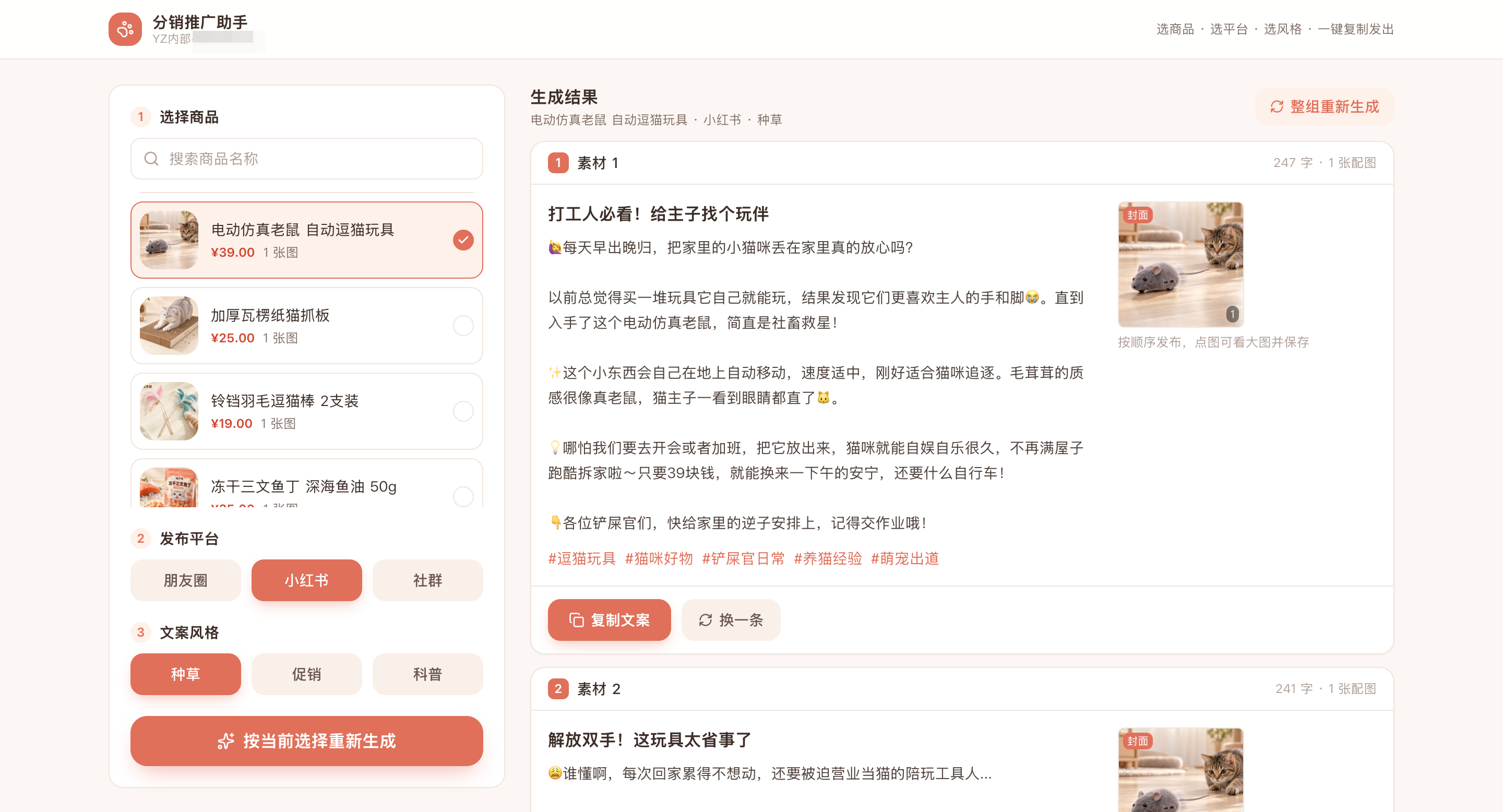Screen dimensions: 1503x812
Task: Focus the 搜索商品名称 search field
Action: (x=306, y=159)
